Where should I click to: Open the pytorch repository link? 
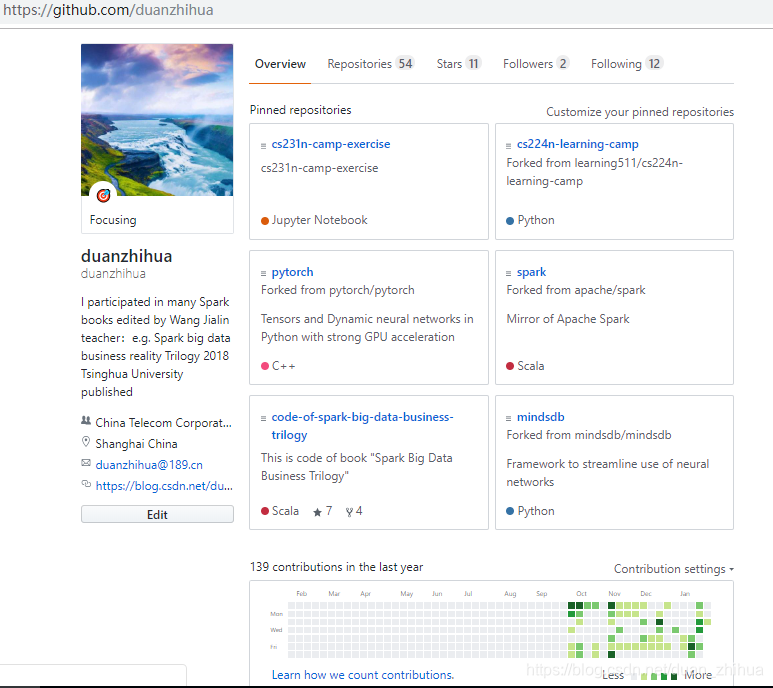point(292,272)
